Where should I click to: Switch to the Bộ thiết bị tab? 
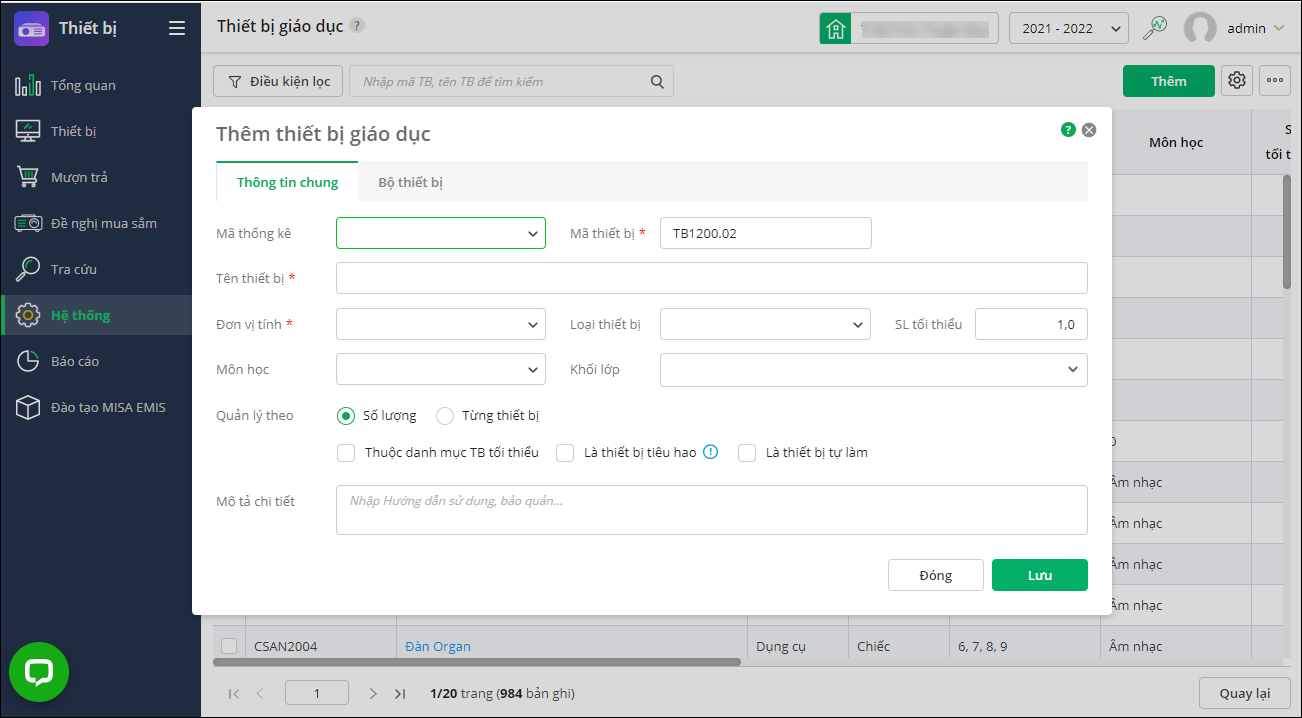pos(410,183)
